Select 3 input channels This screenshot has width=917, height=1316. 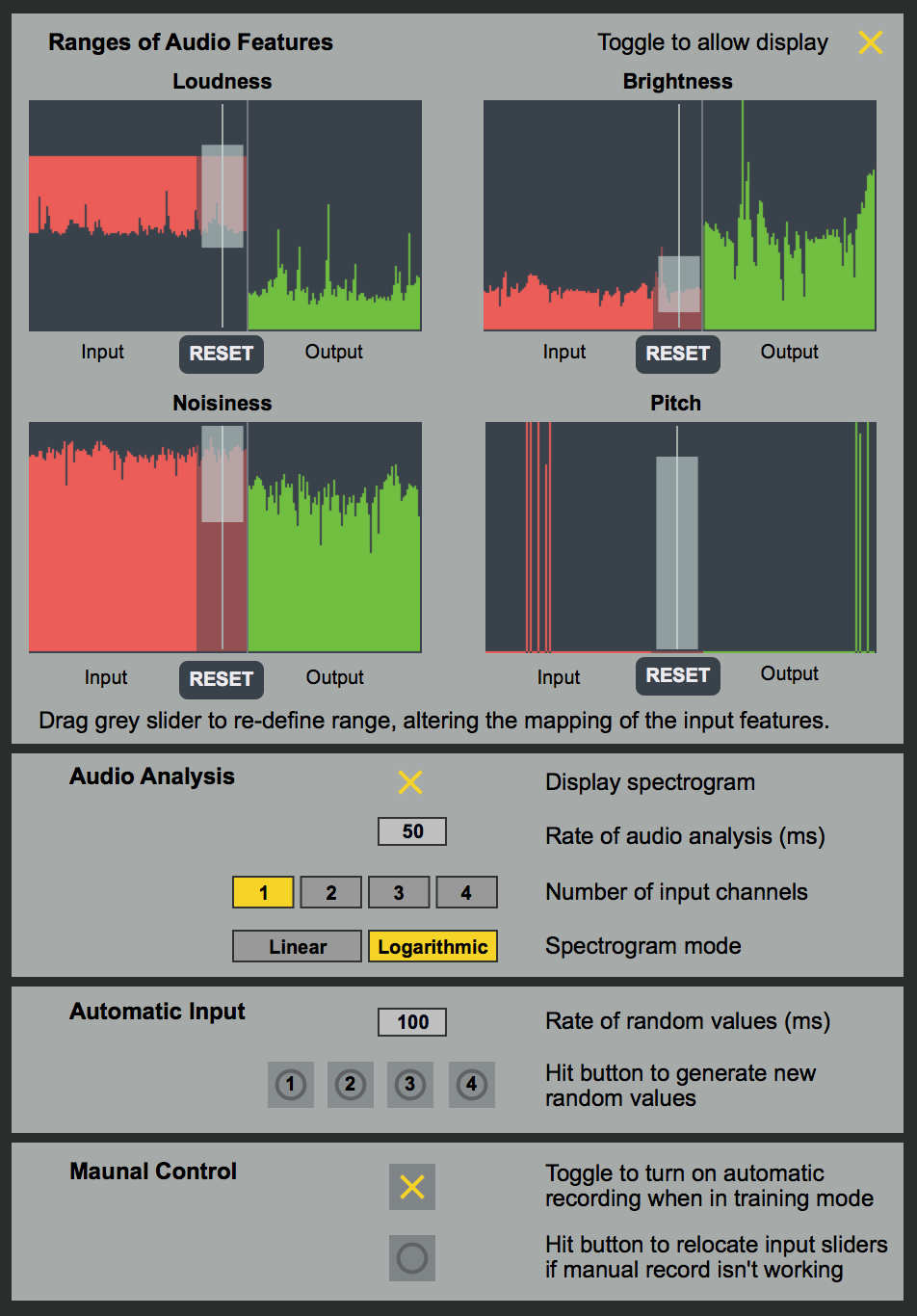(399, 892)
